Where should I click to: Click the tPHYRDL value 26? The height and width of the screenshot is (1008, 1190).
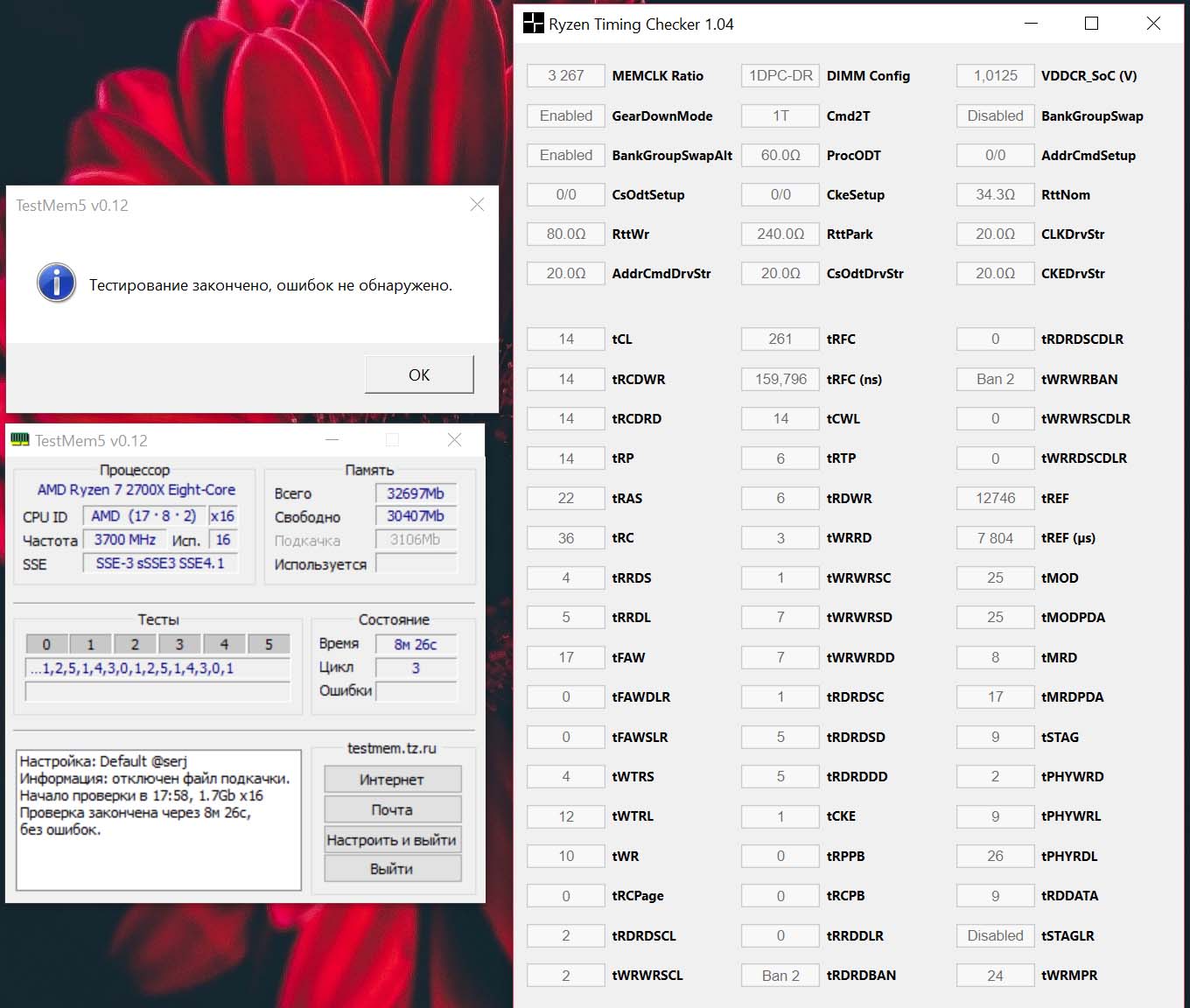coord(996,856)
